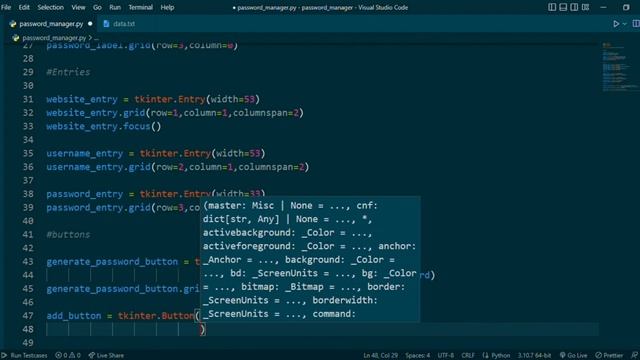Toggle the primary side bar layout icon
The width and height of the screenshot is (640, 360).
pos(552,7)
